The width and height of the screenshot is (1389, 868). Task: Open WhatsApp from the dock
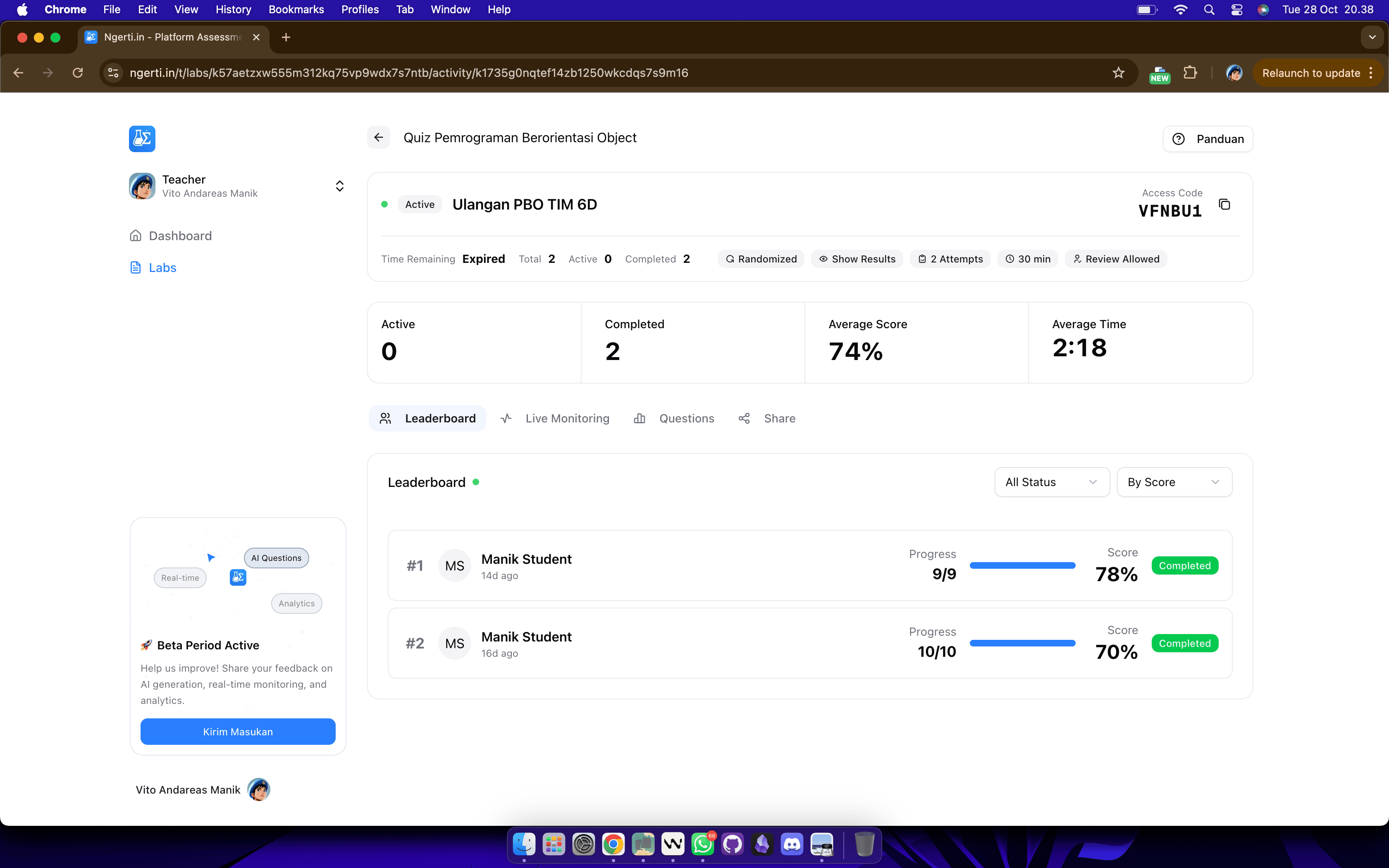click(702, 844)
